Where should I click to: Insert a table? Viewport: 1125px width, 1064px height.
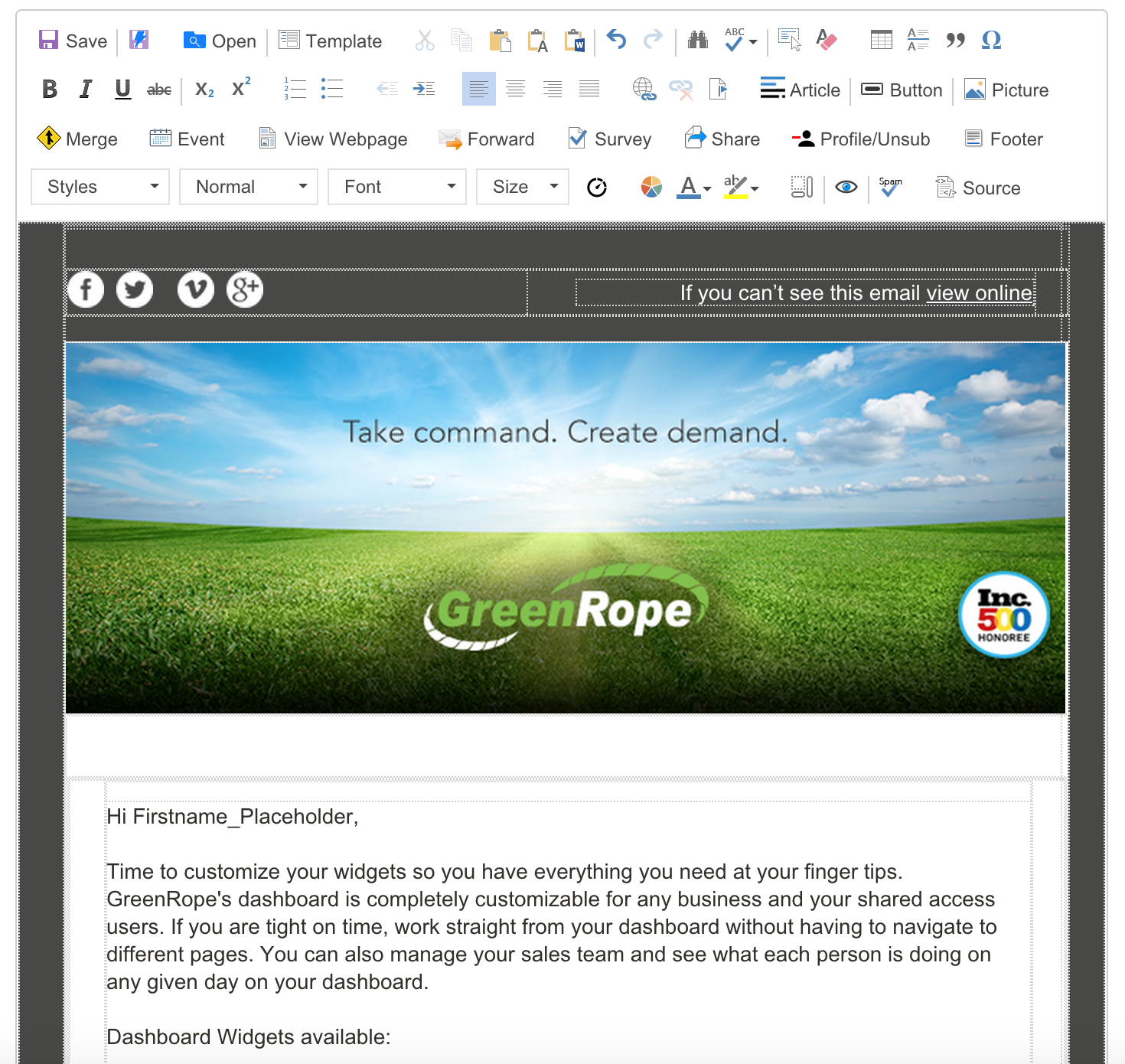[x=882, y=40]
